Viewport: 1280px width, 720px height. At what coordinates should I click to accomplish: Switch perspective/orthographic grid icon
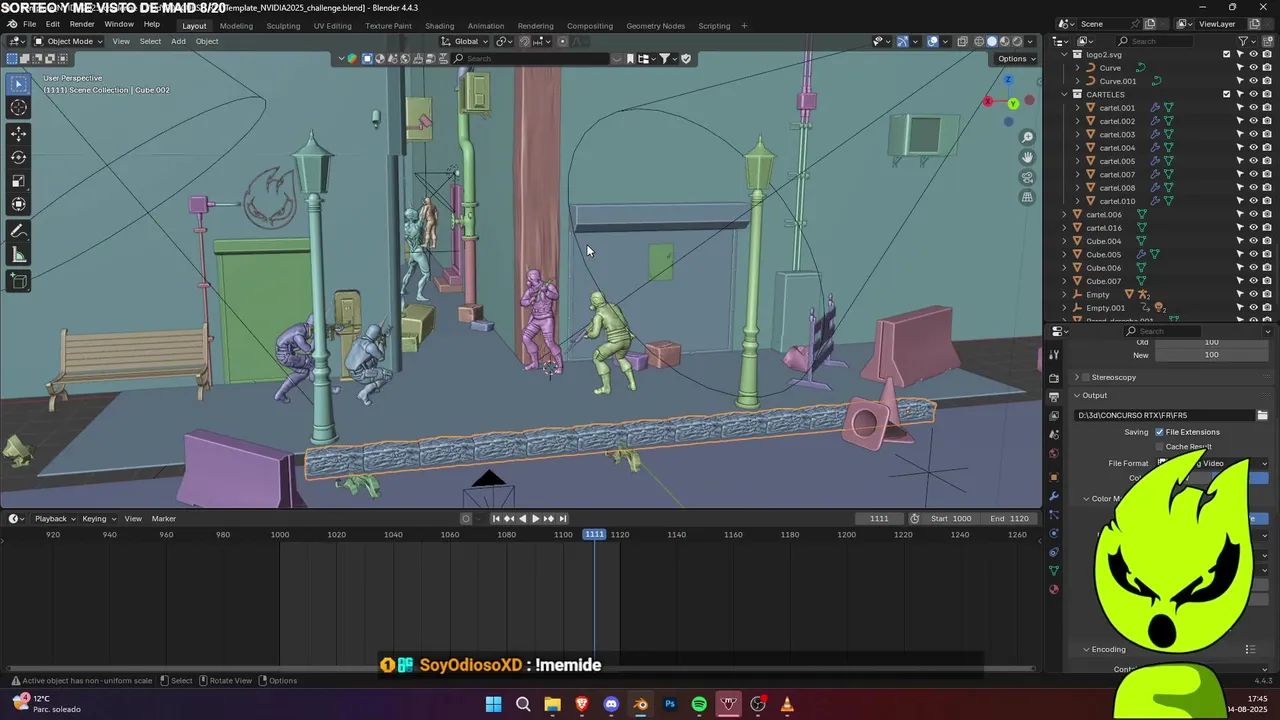[x=1027, y=197]
